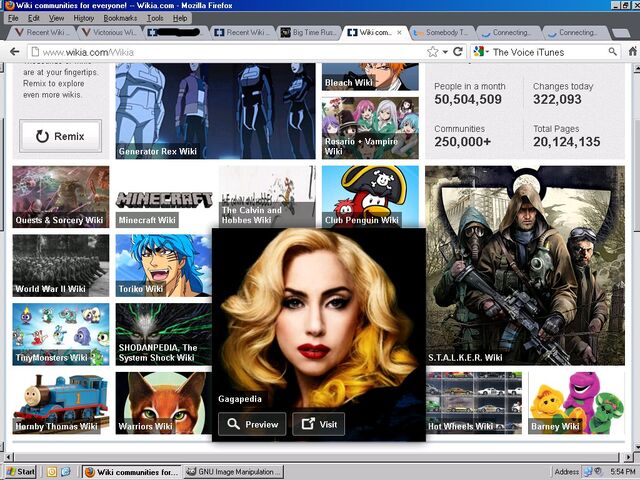640x480 pixels.
Task: Close the active Wiki com.. tab
Action: 399,32
